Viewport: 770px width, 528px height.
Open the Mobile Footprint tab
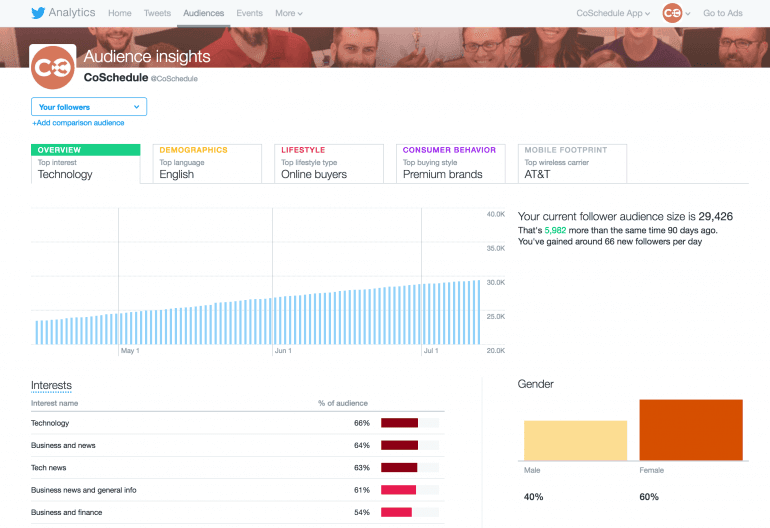tap(572, 164)
